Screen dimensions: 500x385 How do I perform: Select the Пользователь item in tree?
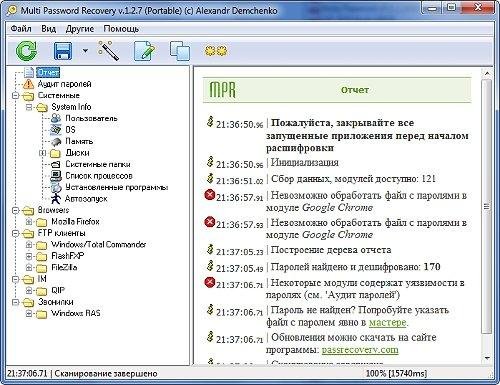91,118
